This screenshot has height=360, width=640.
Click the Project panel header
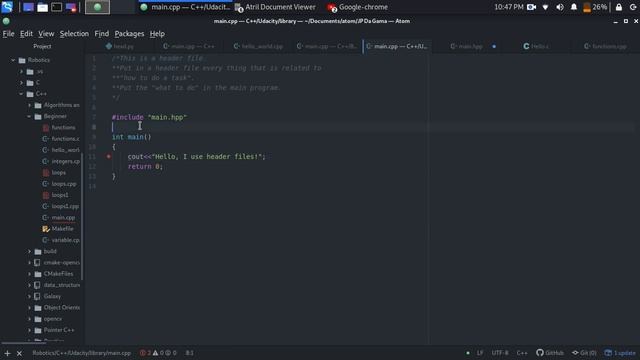point(42,47)
